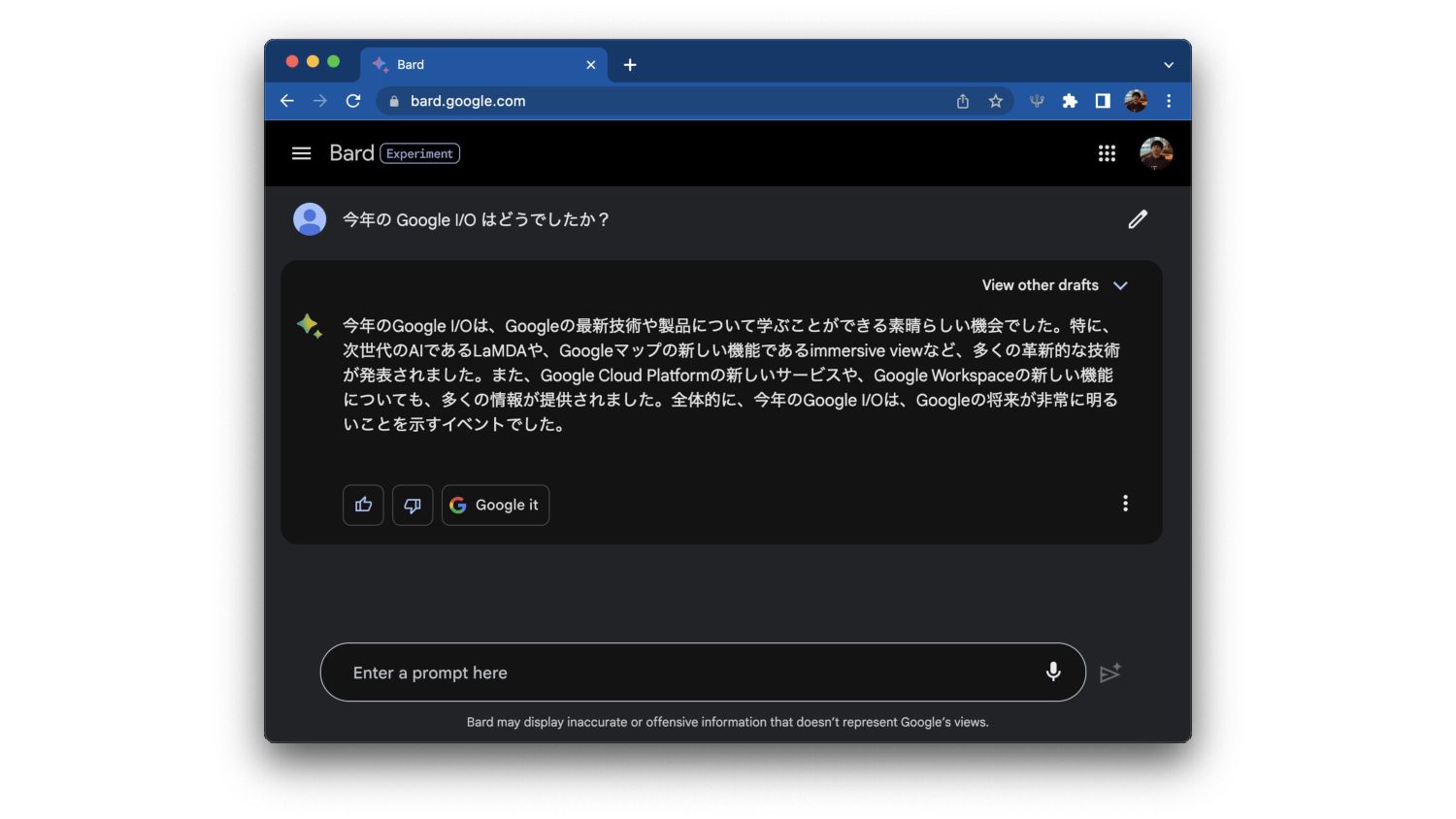Click the question text about Google I/O
Image resolution: width=1456 pixels, height=819 pixels.
[476, 220]
